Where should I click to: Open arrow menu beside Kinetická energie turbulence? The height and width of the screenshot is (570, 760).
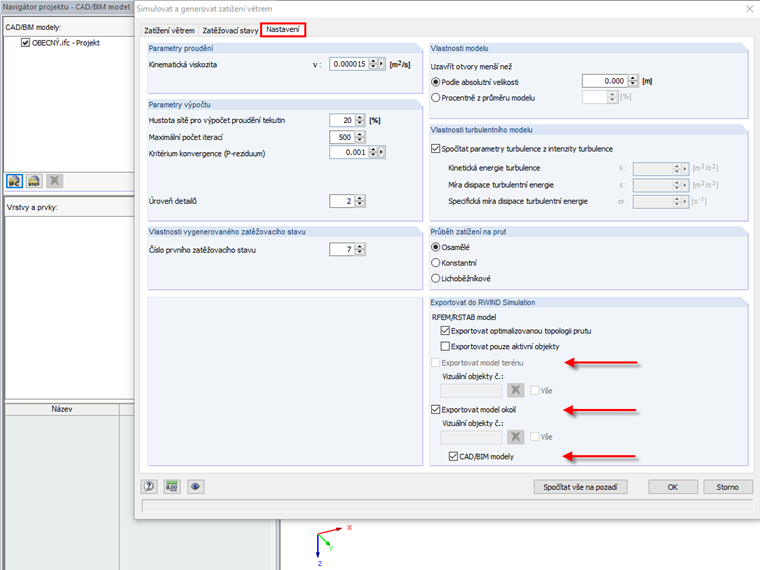[x=685, y=169]
